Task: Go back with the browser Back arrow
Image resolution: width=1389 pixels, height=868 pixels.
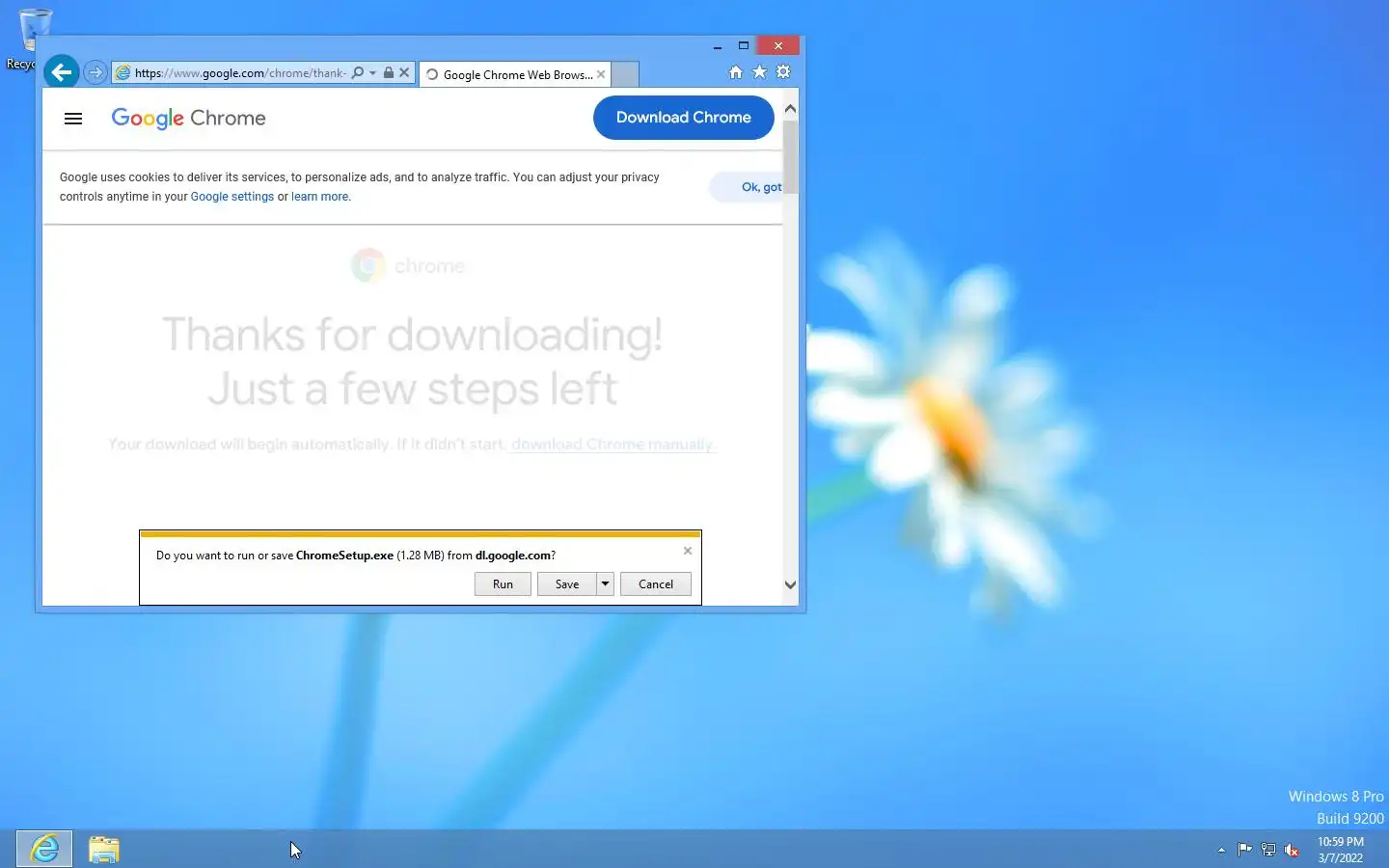Action: tap(61, 72)
